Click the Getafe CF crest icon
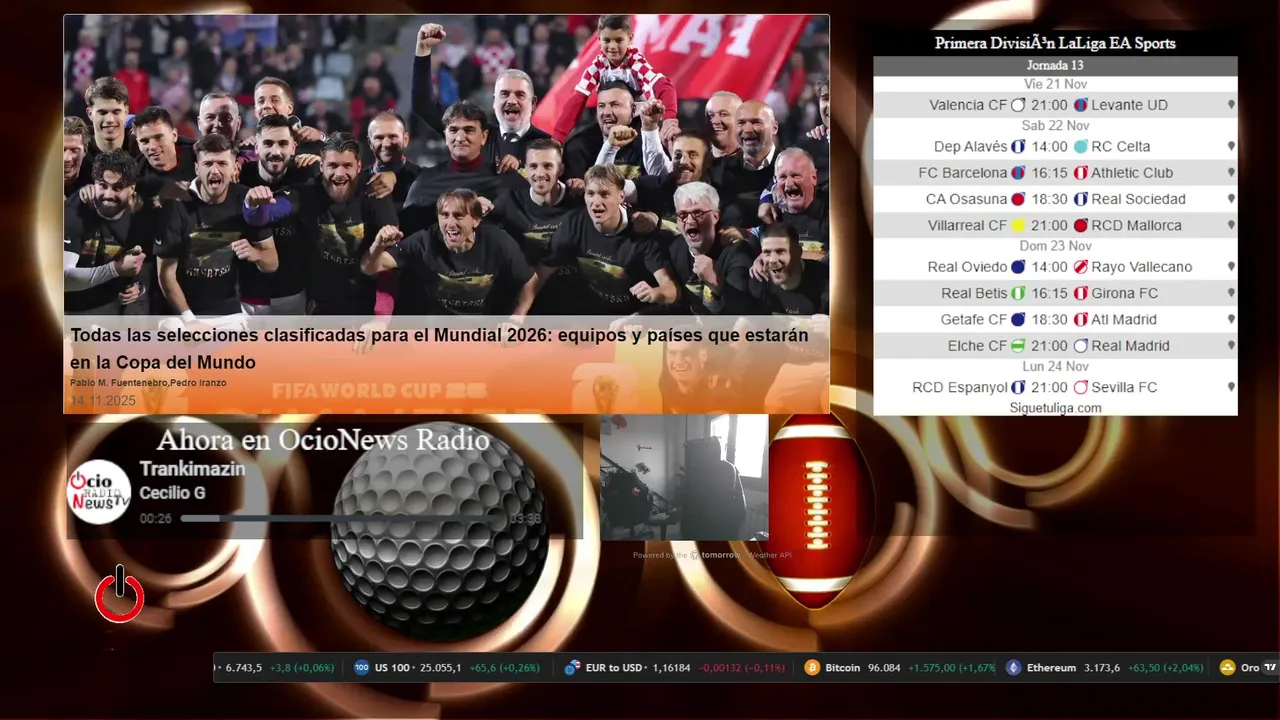Image resolution: width=1280 pixels, height=720 pixels. 1018,320
